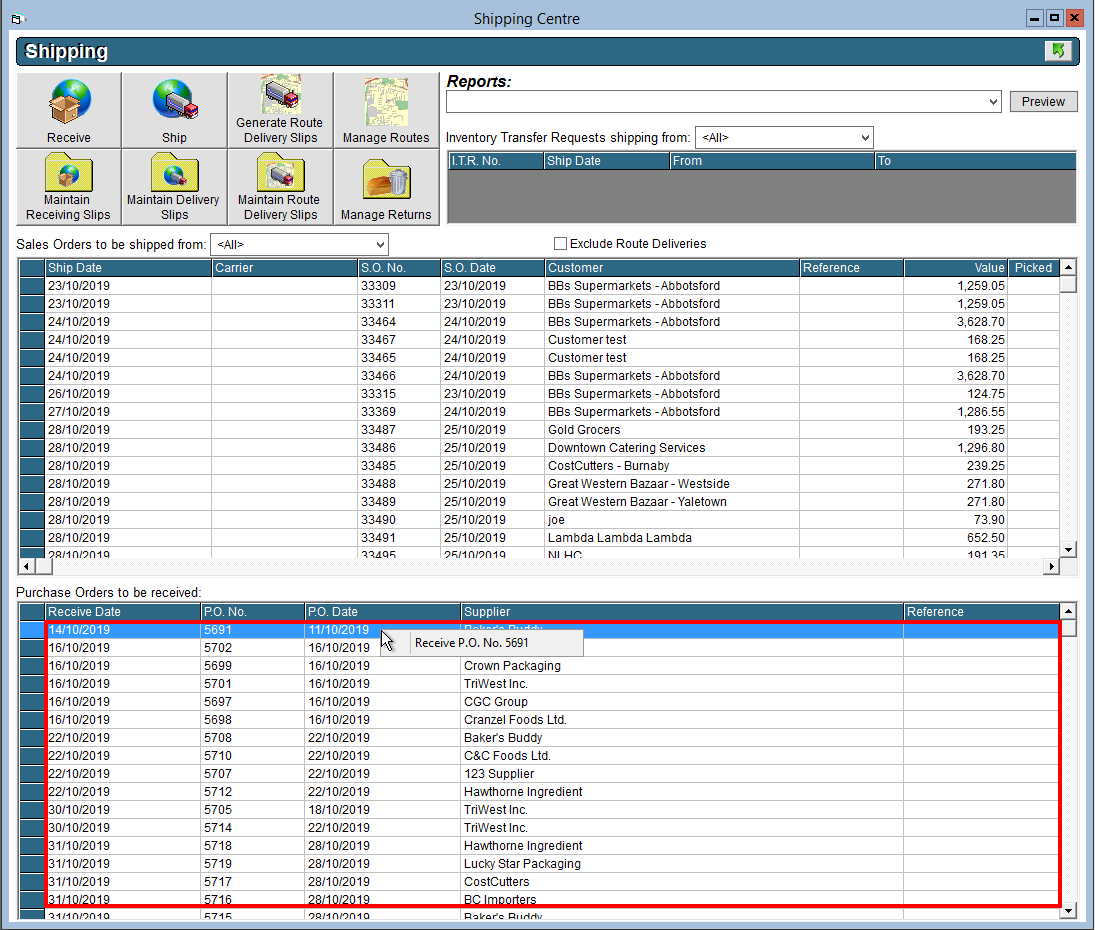The height and width of the screenshot is (930, 1095).
Task: Select the Cranzel Foods Ltd. purchase order
Action: click(539, 720)
